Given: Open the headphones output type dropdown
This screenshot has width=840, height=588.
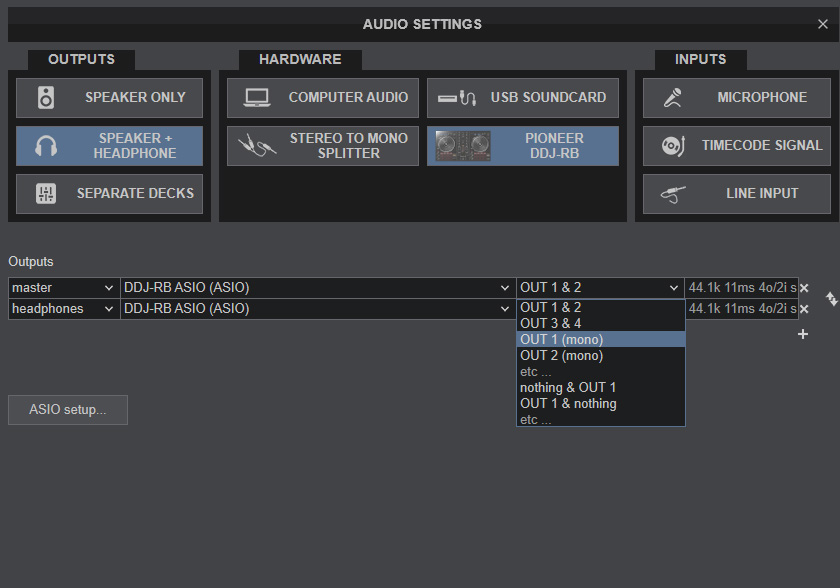Looking at the screenshot, I should (64, 308).
